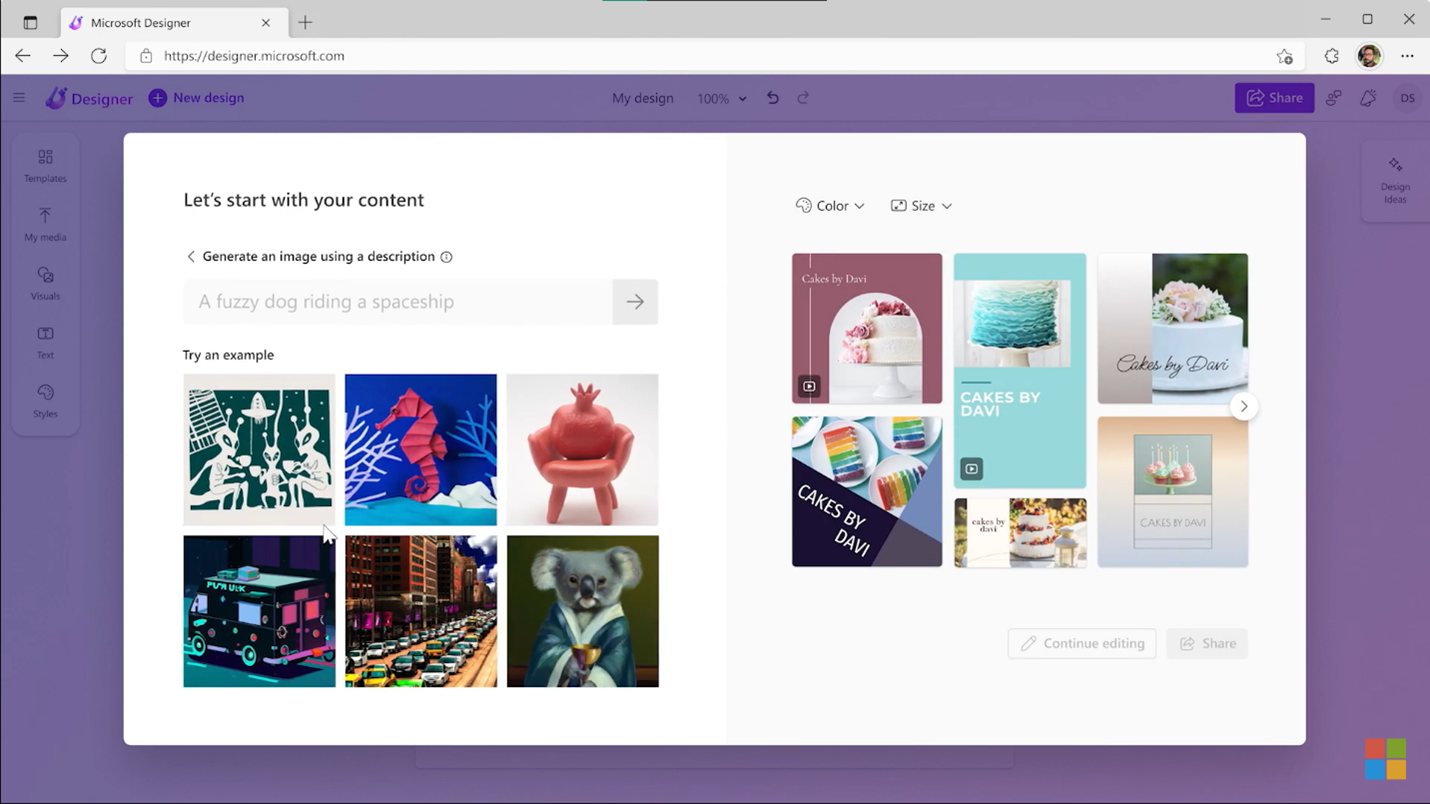
Task: Click the New design button
Action: [x=197, y=98]
